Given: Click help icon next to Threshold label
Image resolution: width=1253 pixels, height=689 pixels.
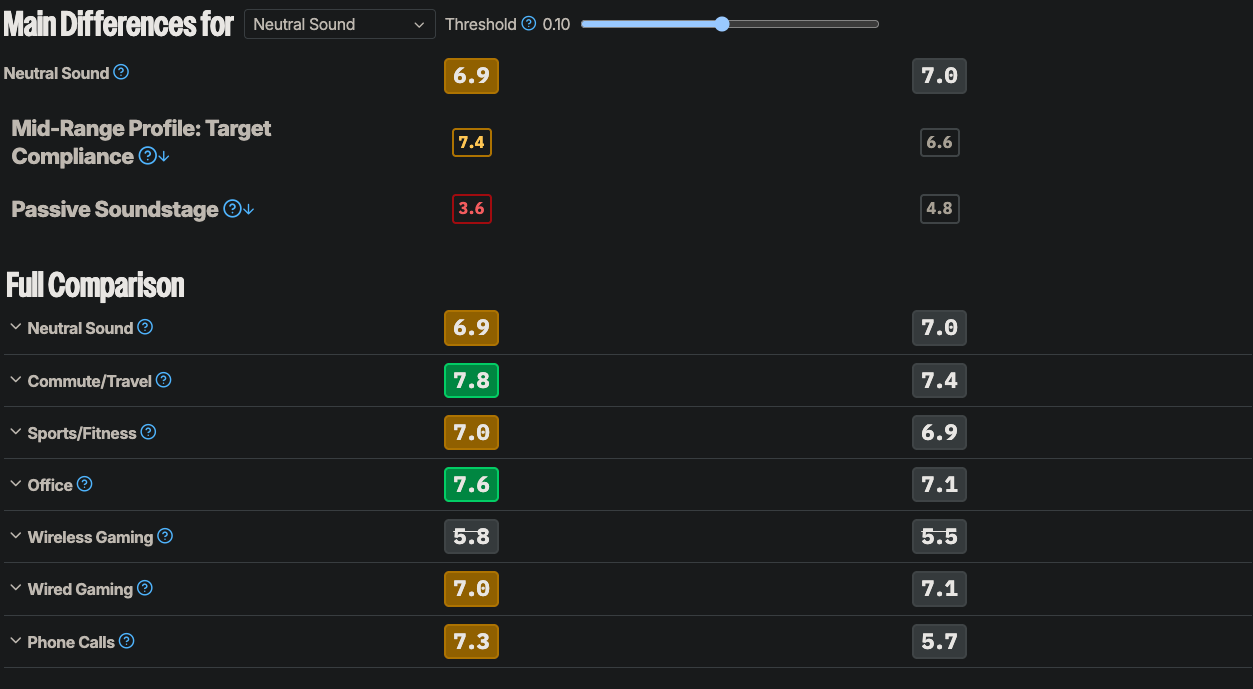Looking at the screenshot, I should point(529,24).
